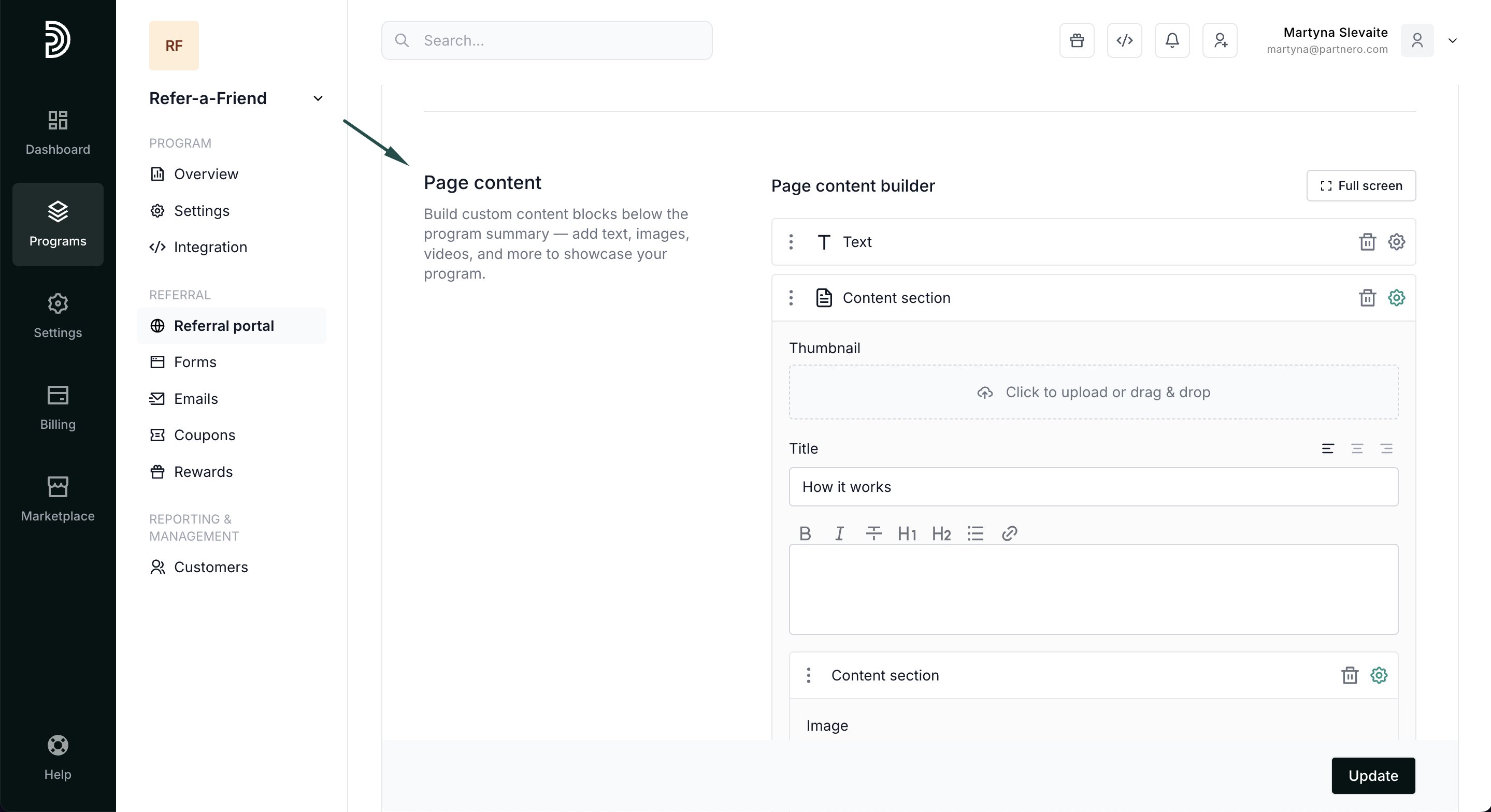Click the Update button
This screenshot has height=812, width=1491.
pos(1373,776)
